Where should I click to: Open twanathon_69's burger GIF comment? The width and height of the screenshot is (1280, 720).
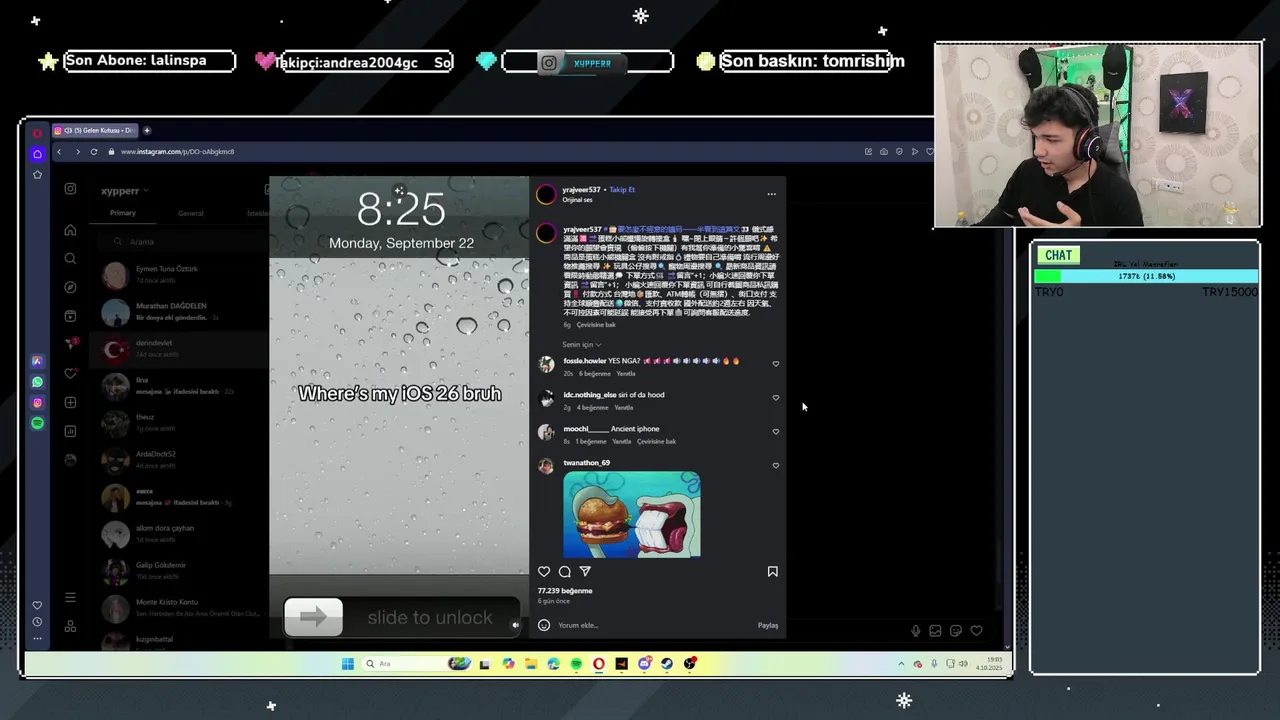632,514
